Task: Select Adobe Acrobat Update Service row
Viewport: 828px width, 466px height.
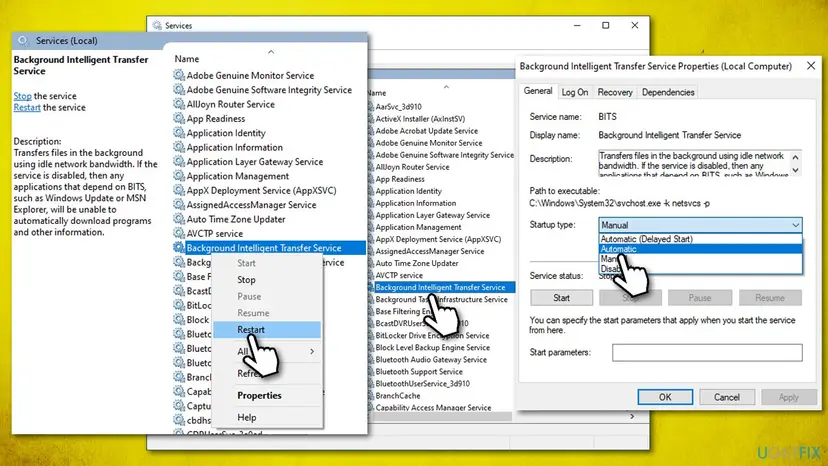Action: pyautogui.click(x=427, y=131)
